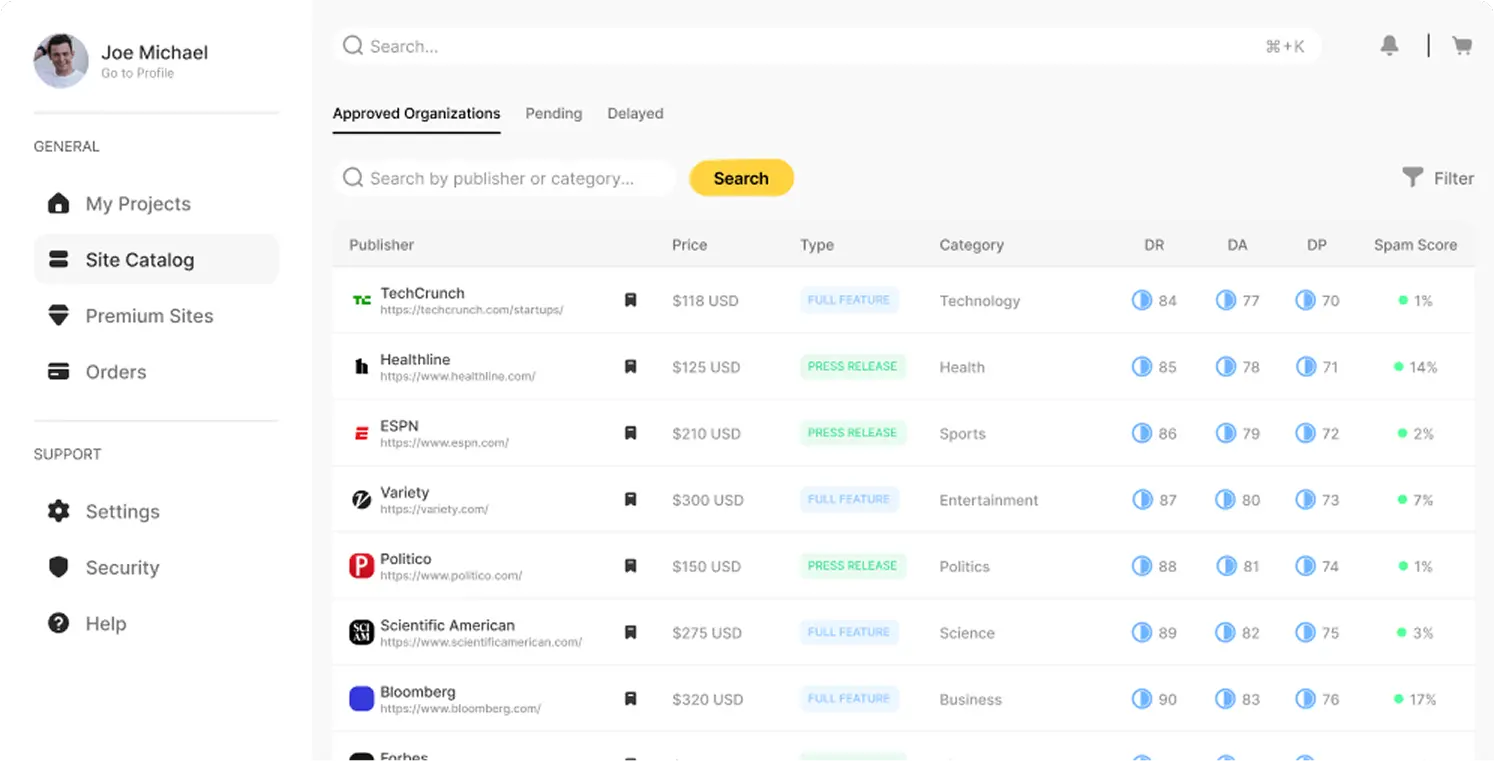
Task: Bookmark the Politico row
Action: pyautogui.click(x=630, y=566)
